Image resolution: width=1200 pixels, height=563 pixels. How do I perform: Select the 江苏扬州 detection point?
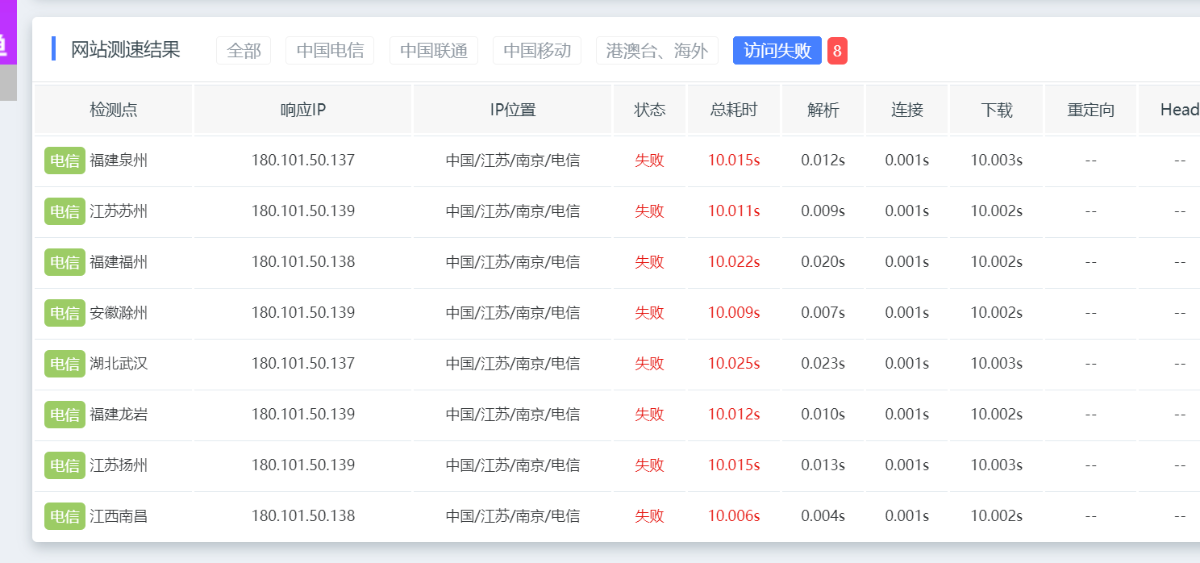tap(119, 465)
